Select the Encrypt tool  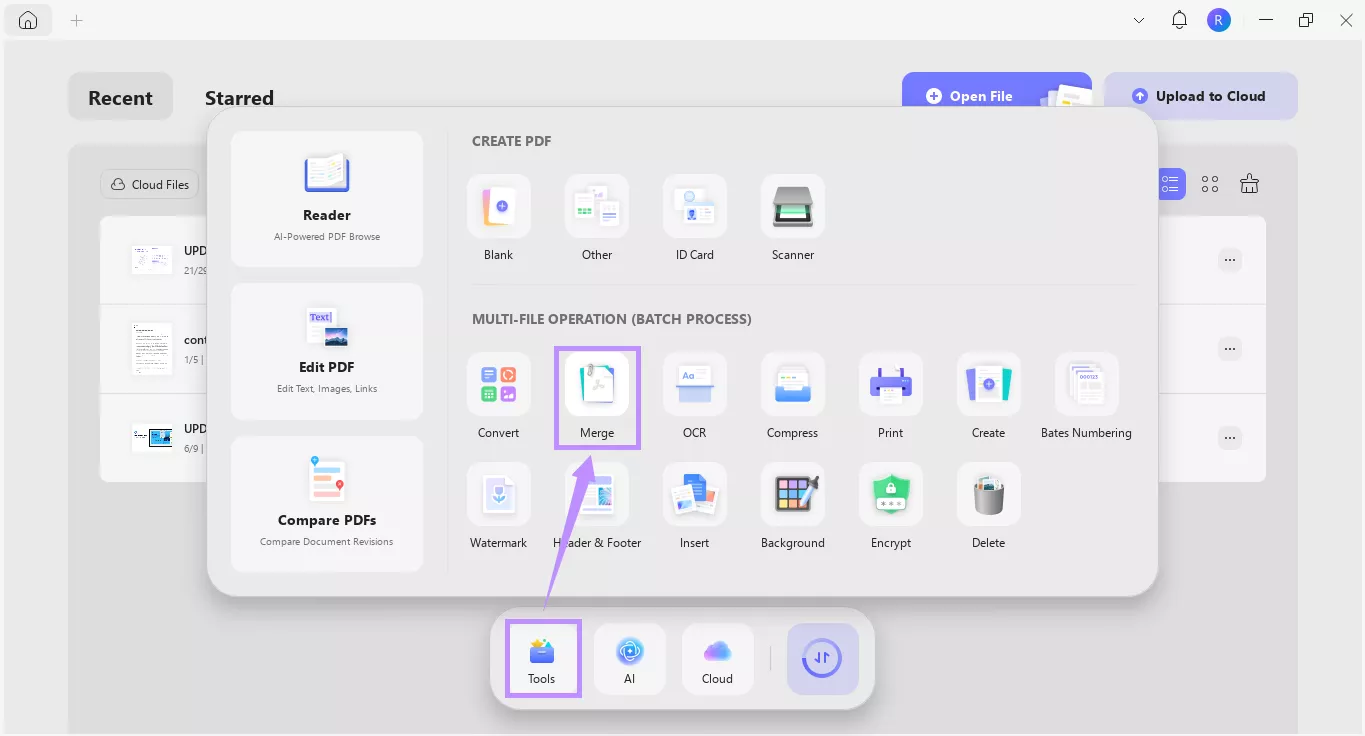890,507
